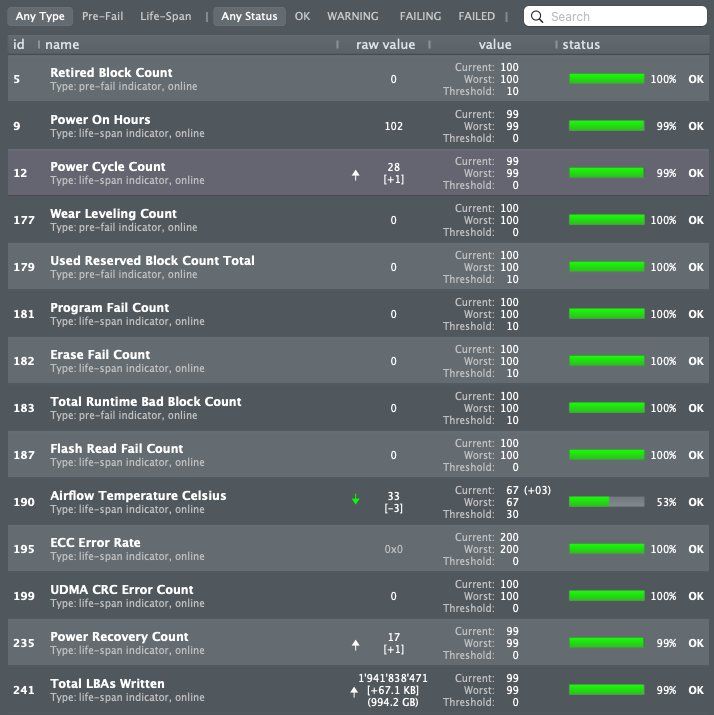Click the up arrow beside Total LBAs Written
Image resolution: width=714 pixels, height=715 pixels.
353,690
